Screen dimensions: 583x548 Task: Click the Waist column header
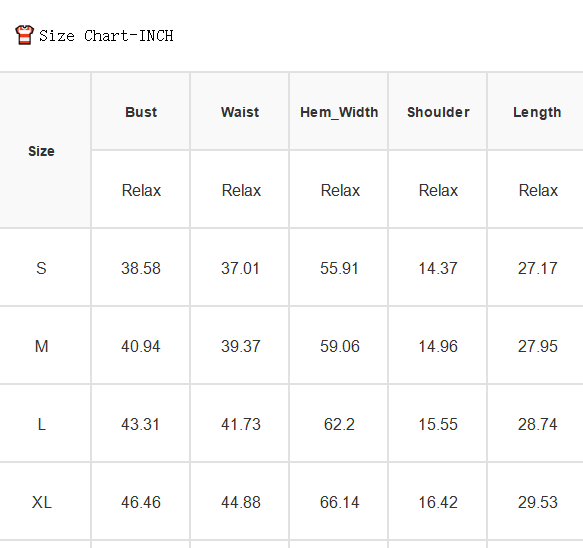(240, 112)
